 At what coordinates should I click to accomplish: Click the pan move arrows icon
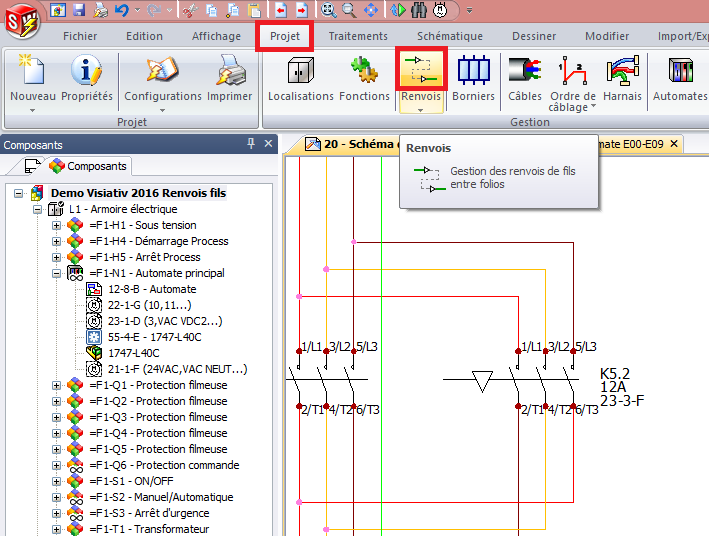tap(371, 10)
